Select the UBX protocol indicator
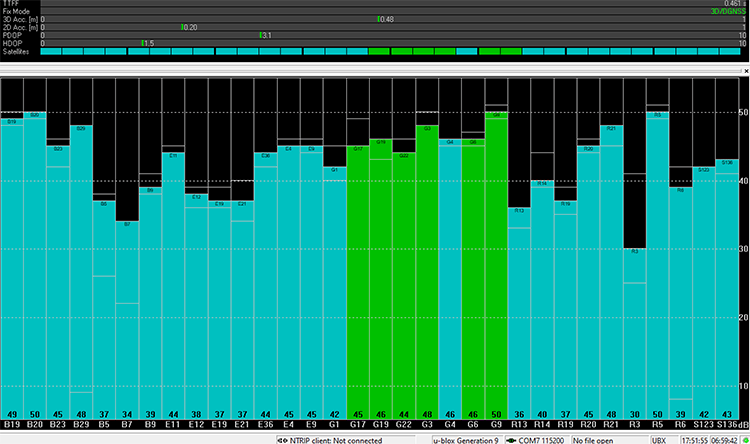The image size is (750, 444). [x=660, y=438]
